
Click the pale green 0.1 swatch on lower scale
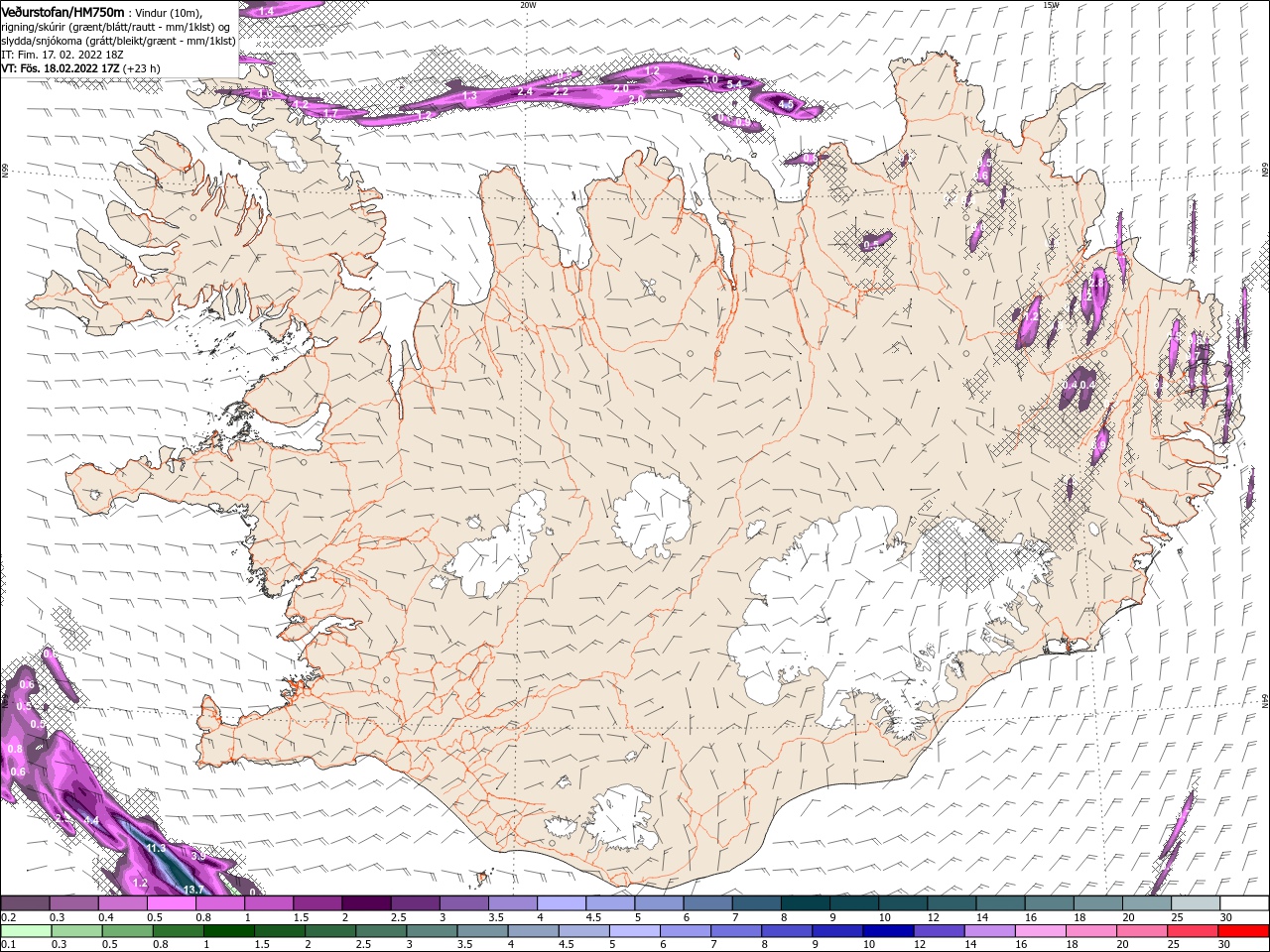point(25,930)
